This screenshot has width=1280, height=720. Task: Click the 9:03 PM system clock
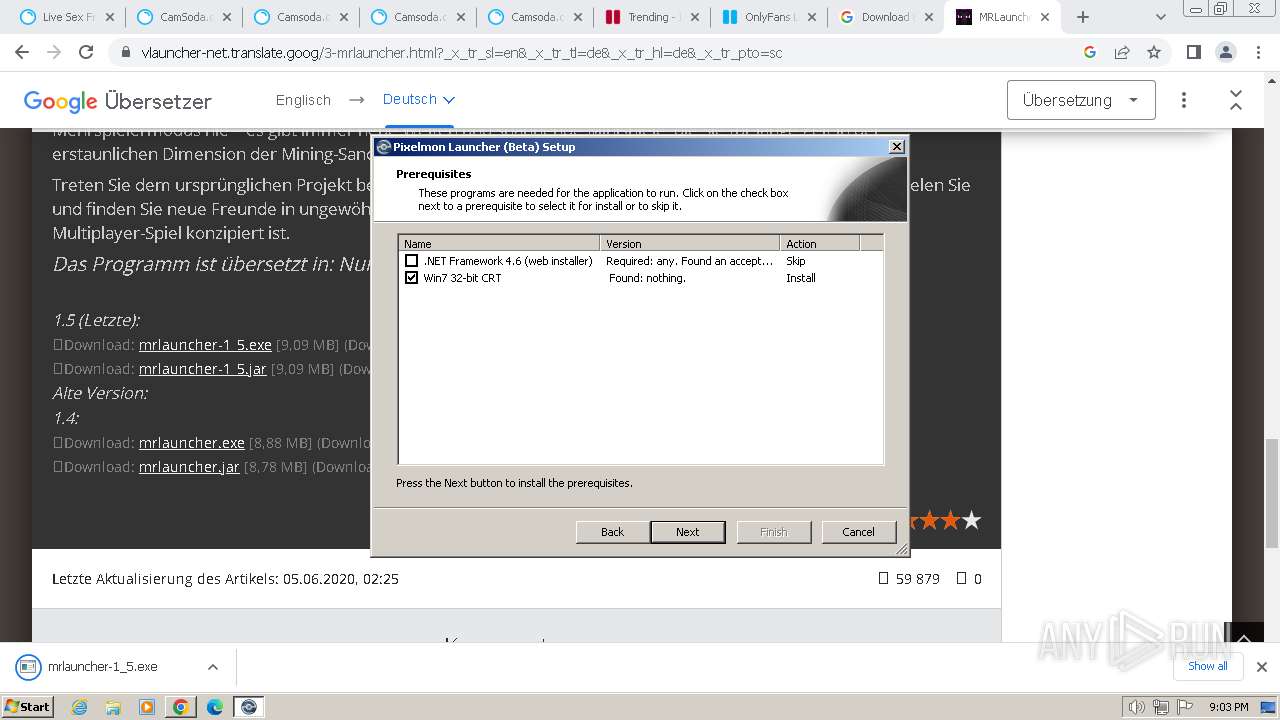(x=1228, y=707)
